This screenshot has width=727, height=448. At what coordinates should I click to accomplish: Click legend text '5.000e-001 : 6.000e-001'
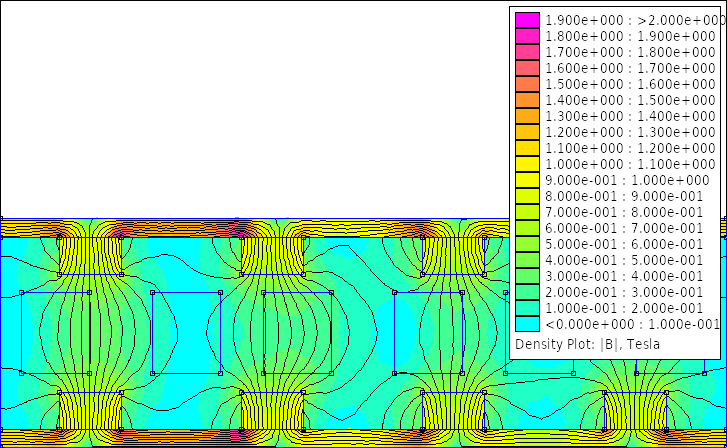tap(624, 244)
